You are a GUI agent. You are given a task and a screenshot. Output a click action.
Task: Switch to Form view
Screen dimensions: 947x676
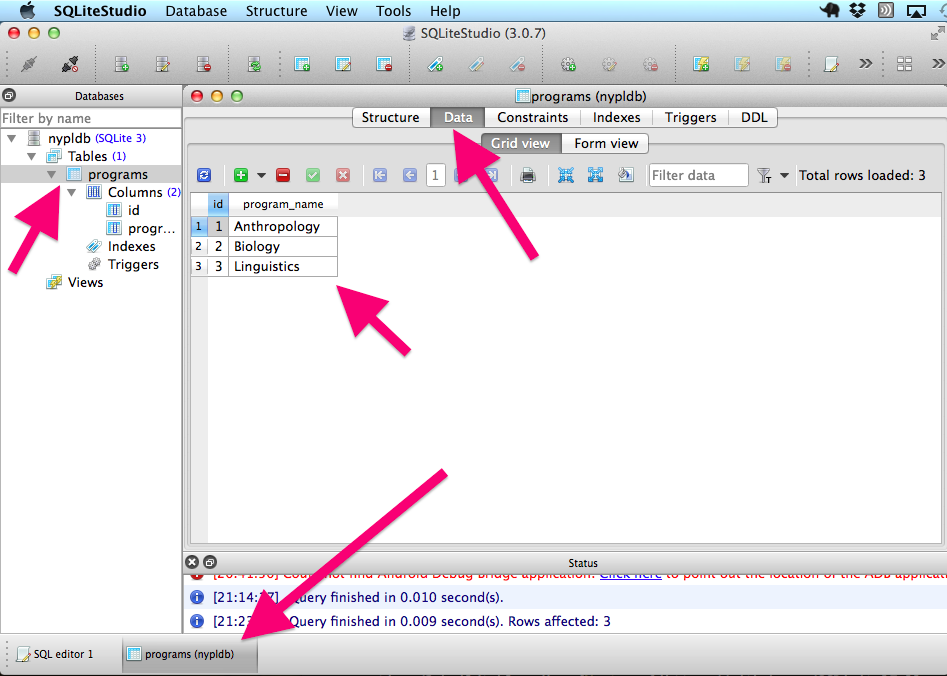(606, 143)
